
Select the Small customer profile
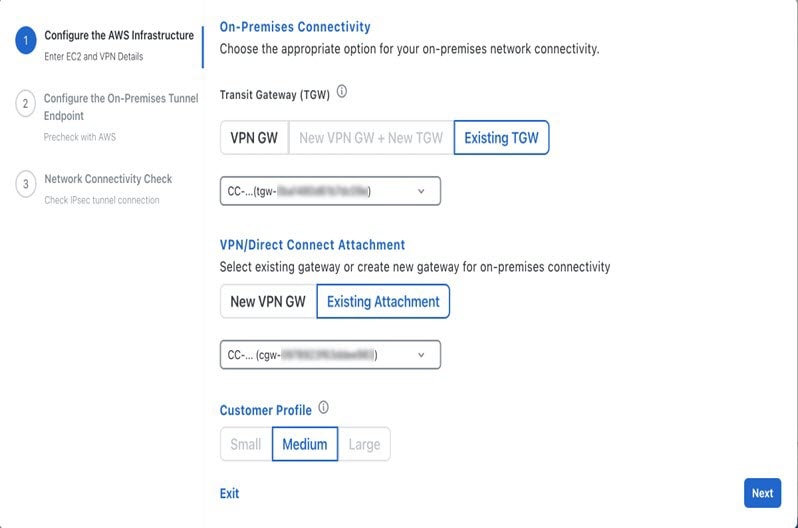[246, 444]
